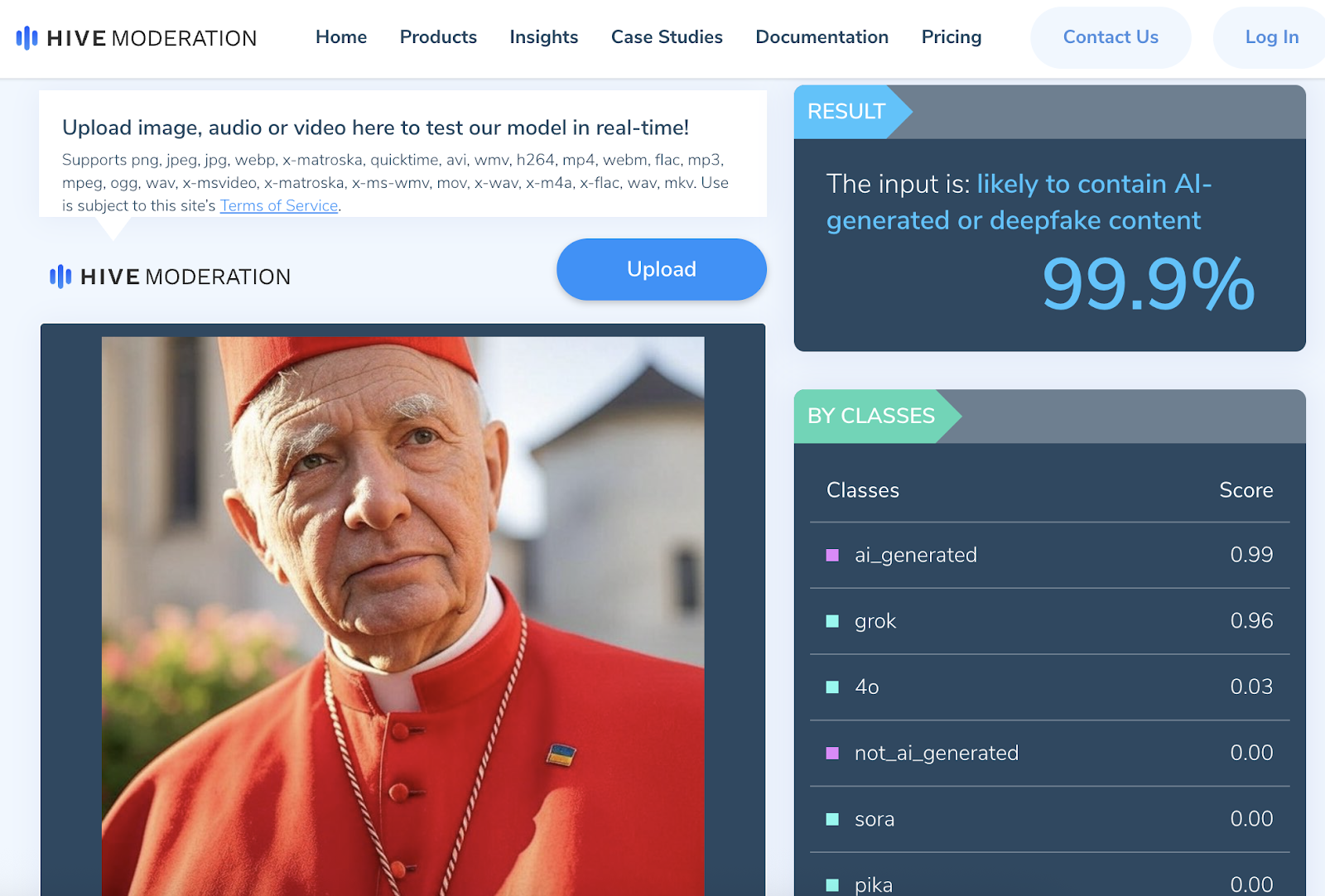Click the 0.99 score for ai_generated

click(x=1251, y=555)
